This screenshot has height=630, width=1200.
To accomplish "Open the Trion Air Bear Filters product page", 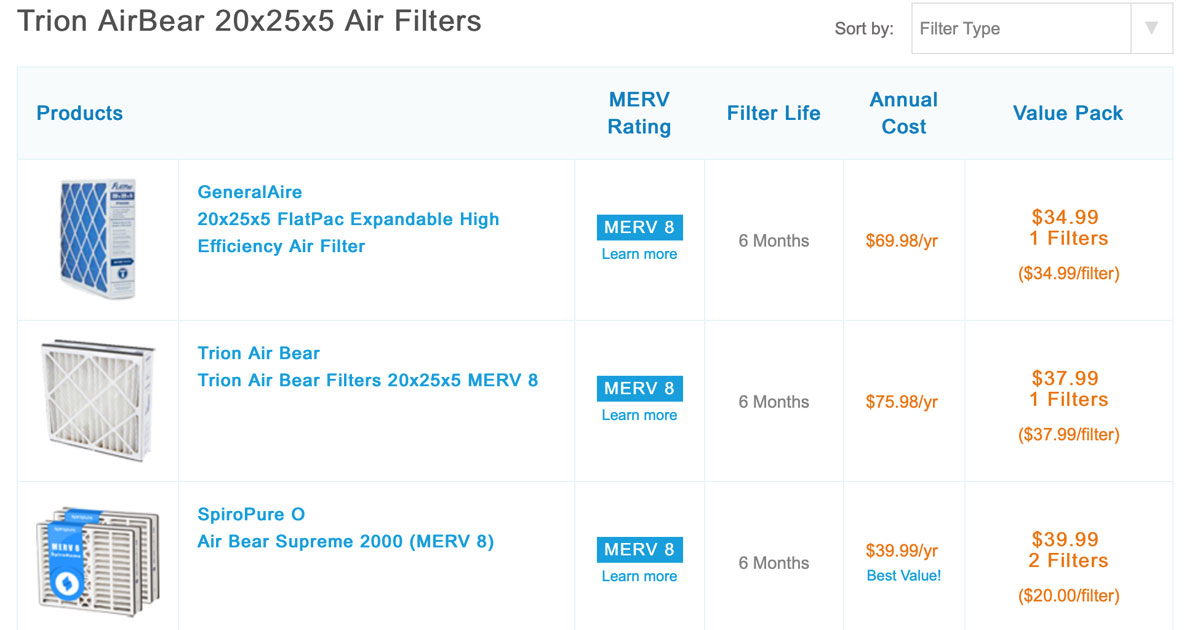I will coord(367,380).
